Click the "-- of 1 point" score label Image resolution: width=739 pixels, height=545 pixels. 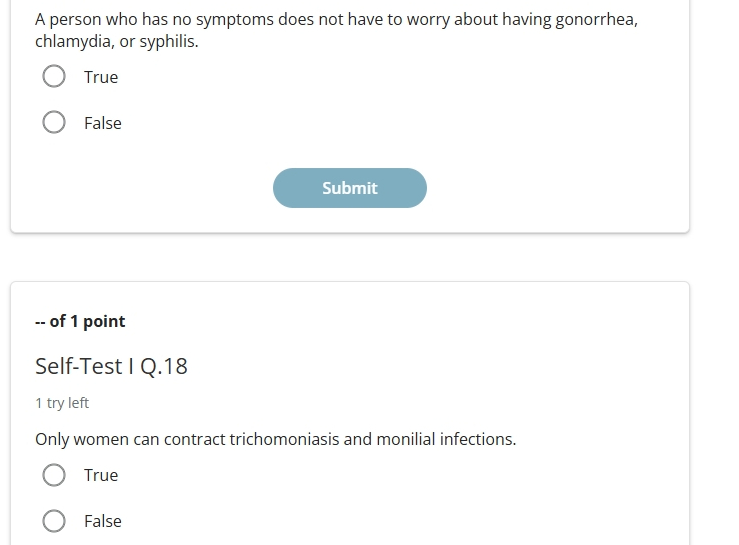(x=80, y=321)
